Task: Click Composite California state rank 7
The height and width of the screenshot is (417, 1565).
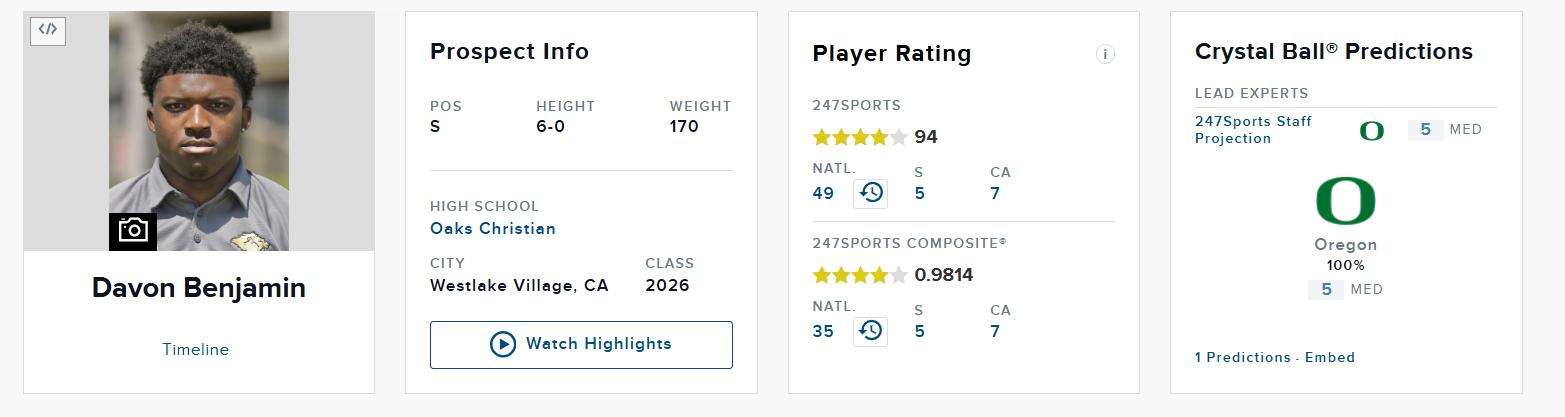Action: point(995,331)
